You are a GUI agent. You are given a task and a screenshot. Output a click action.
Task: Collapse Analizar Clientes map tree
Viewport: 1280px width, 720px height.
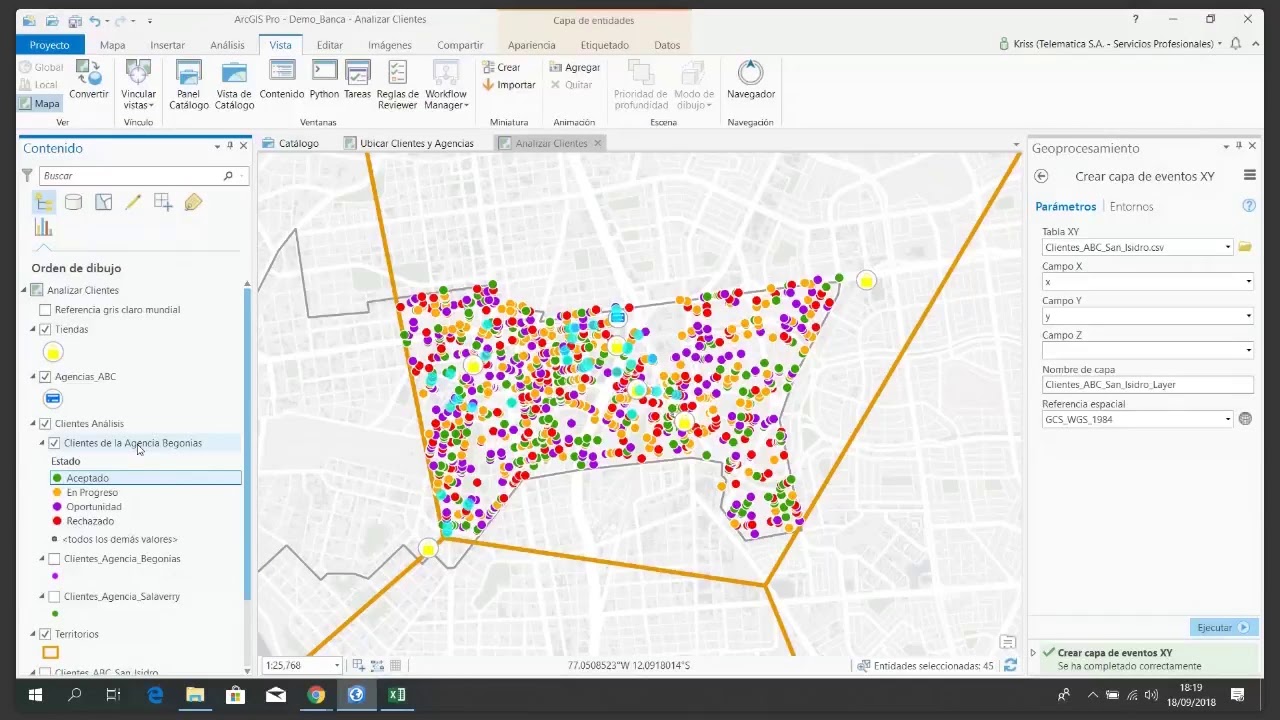24,290
